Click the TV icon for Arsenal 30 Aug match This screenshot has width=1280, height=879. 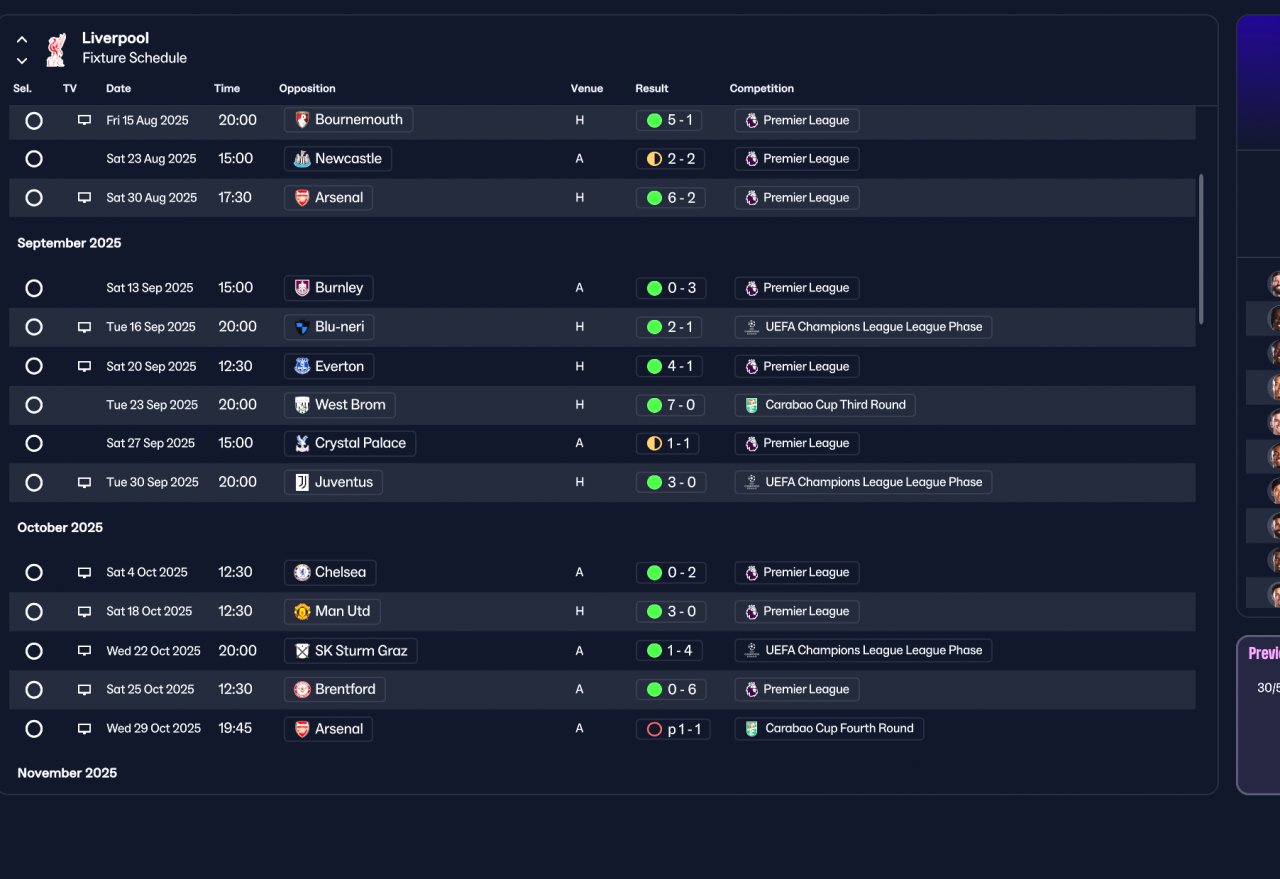(84, 198)
